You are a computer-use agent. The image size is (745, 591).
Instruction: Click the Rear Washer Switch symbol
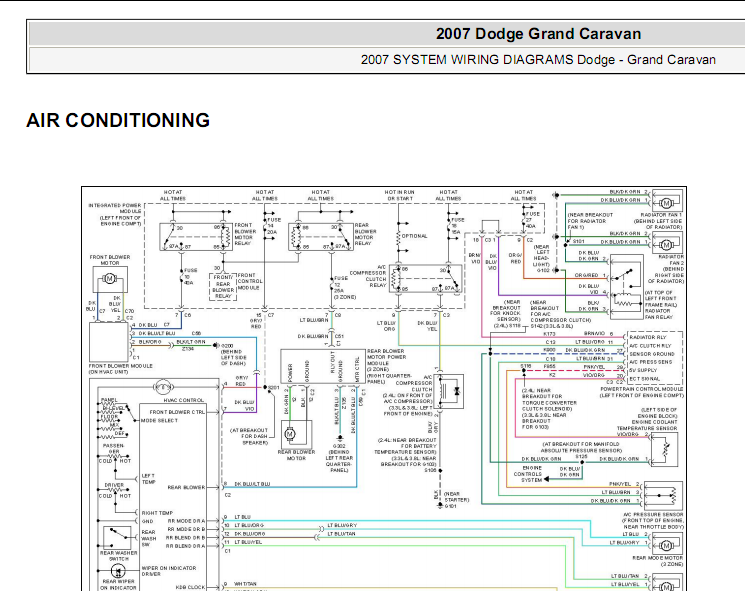tap(117, 537)
